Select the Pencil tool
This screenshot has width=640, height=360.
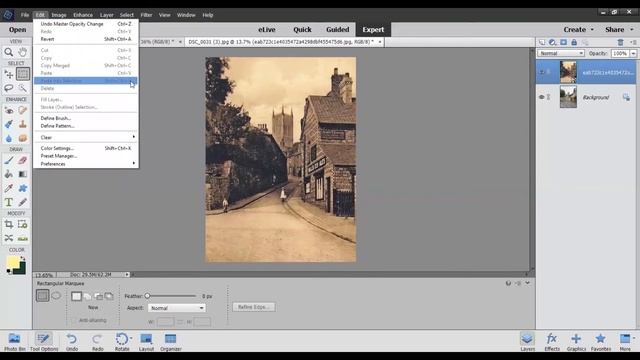coord(22,202)
